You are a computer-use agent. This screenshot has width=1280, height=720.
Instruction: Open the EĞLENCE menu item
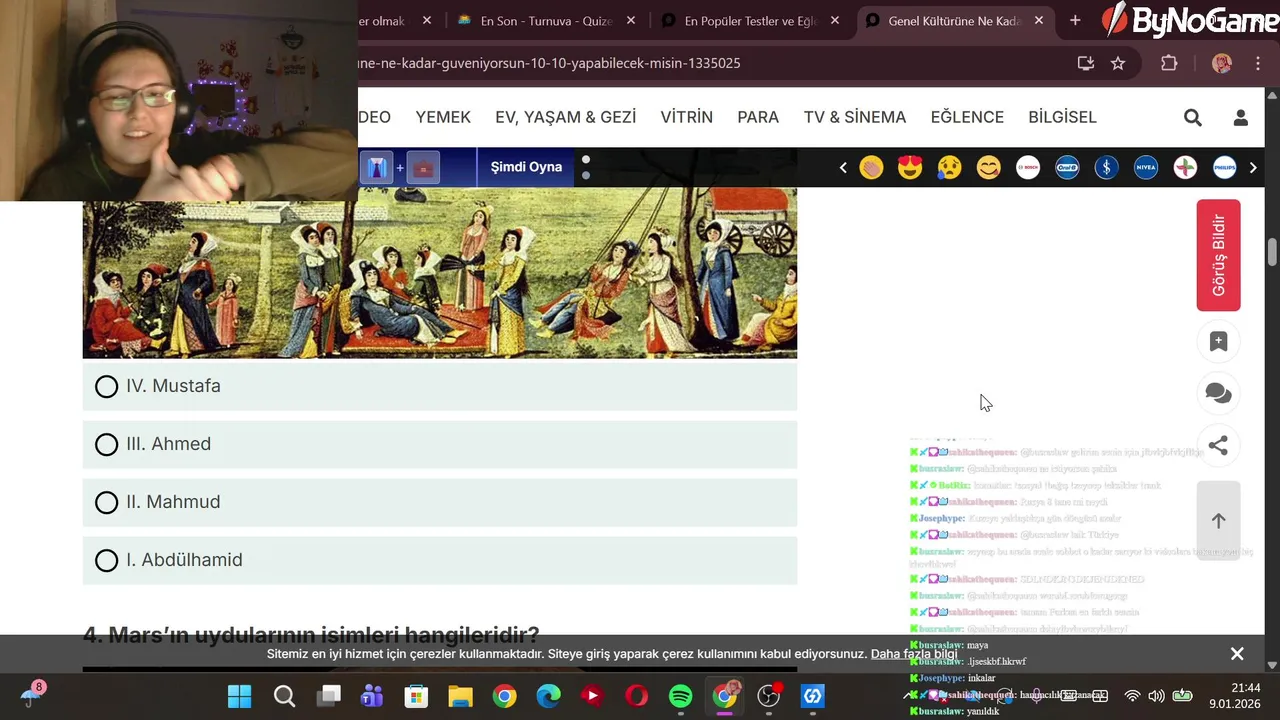point(967,117)
